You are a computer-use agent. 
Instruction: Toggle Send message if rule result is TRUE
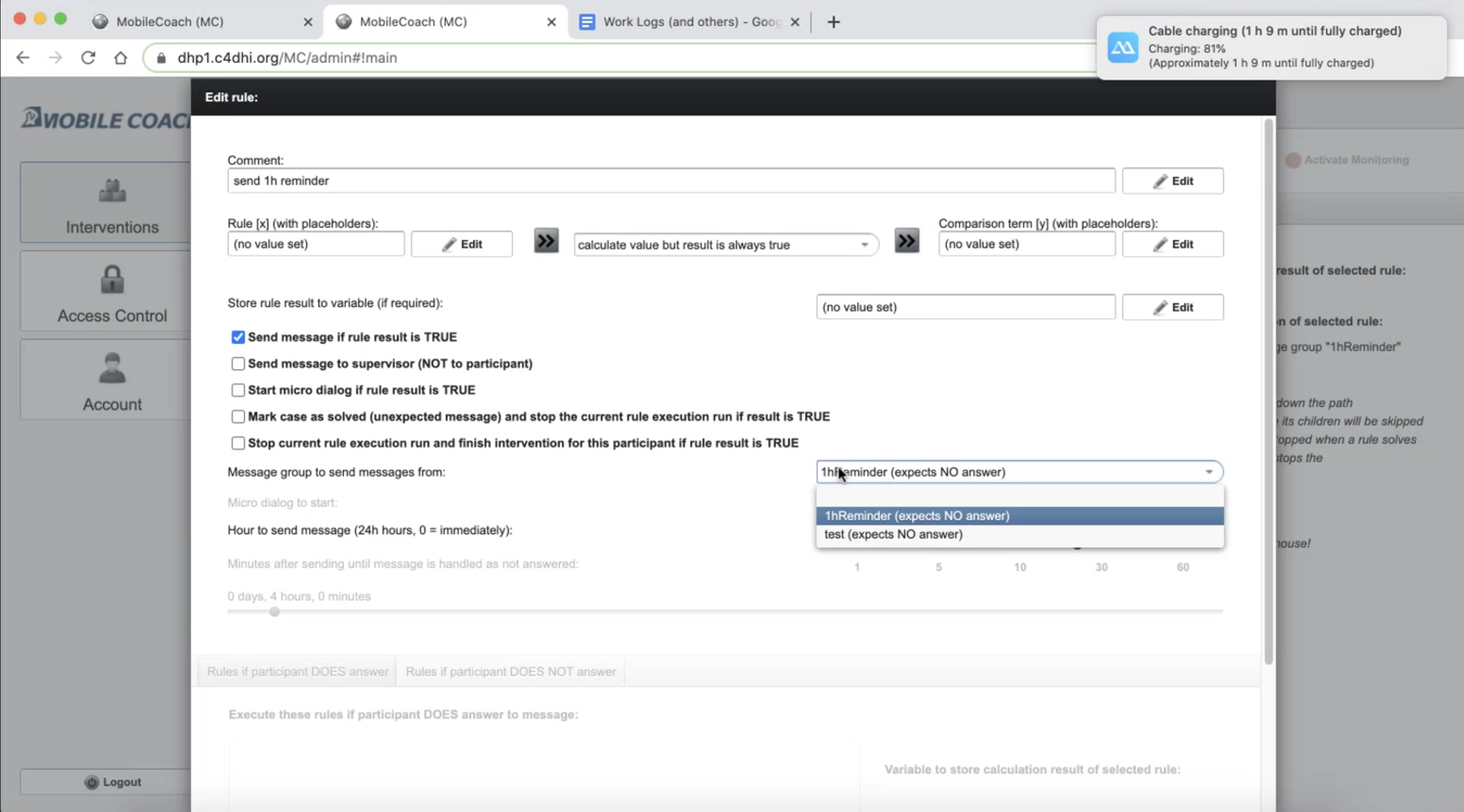click(238, 336)
